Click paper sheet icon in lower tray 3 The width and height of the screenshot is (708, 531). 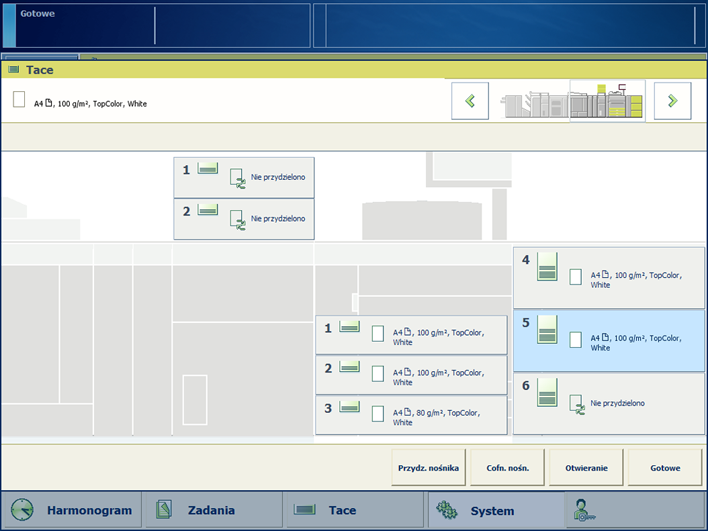point(378,414)
